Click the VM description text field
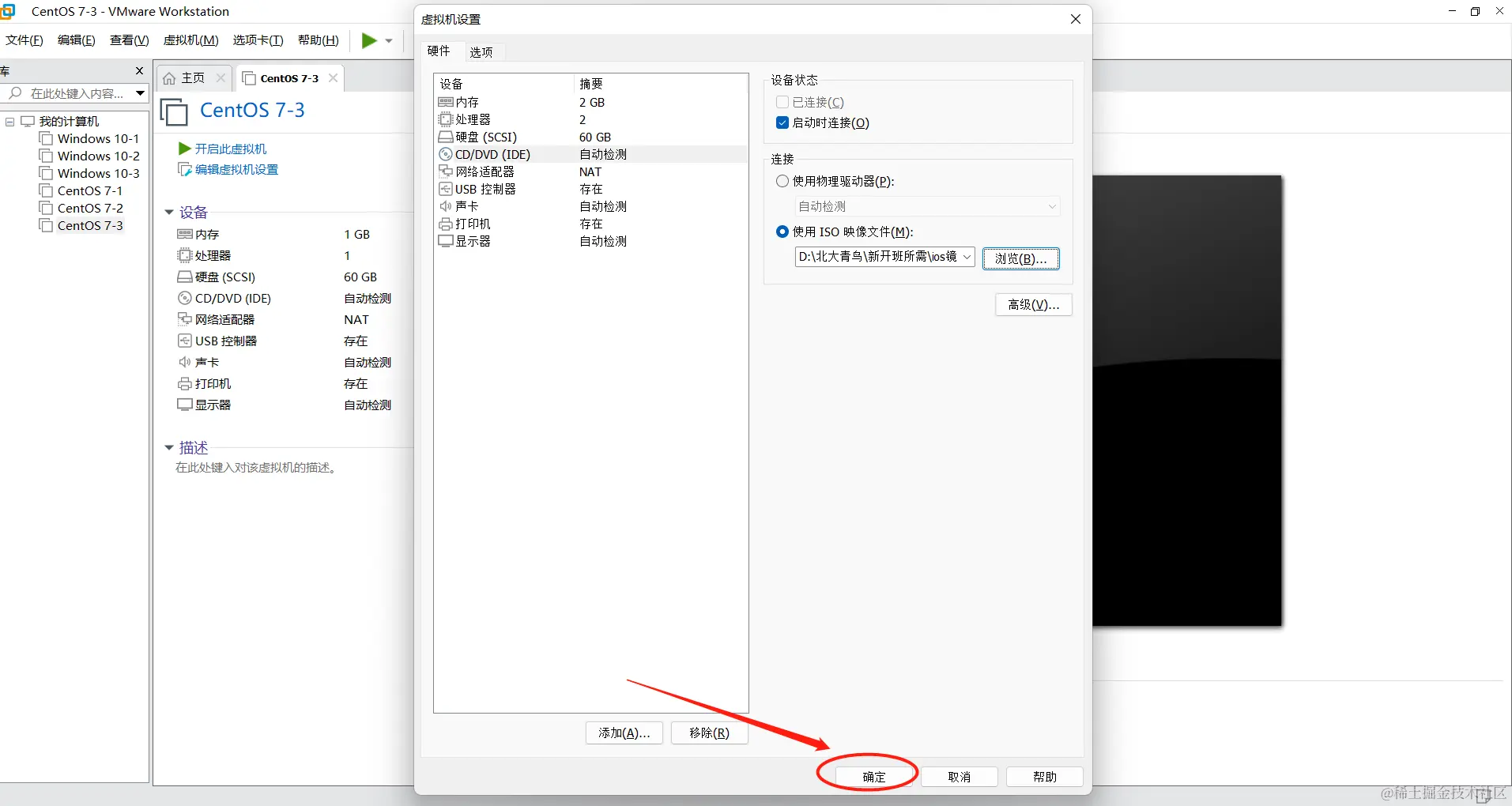Screen dimensions: 1512x806 pos(256,468)
